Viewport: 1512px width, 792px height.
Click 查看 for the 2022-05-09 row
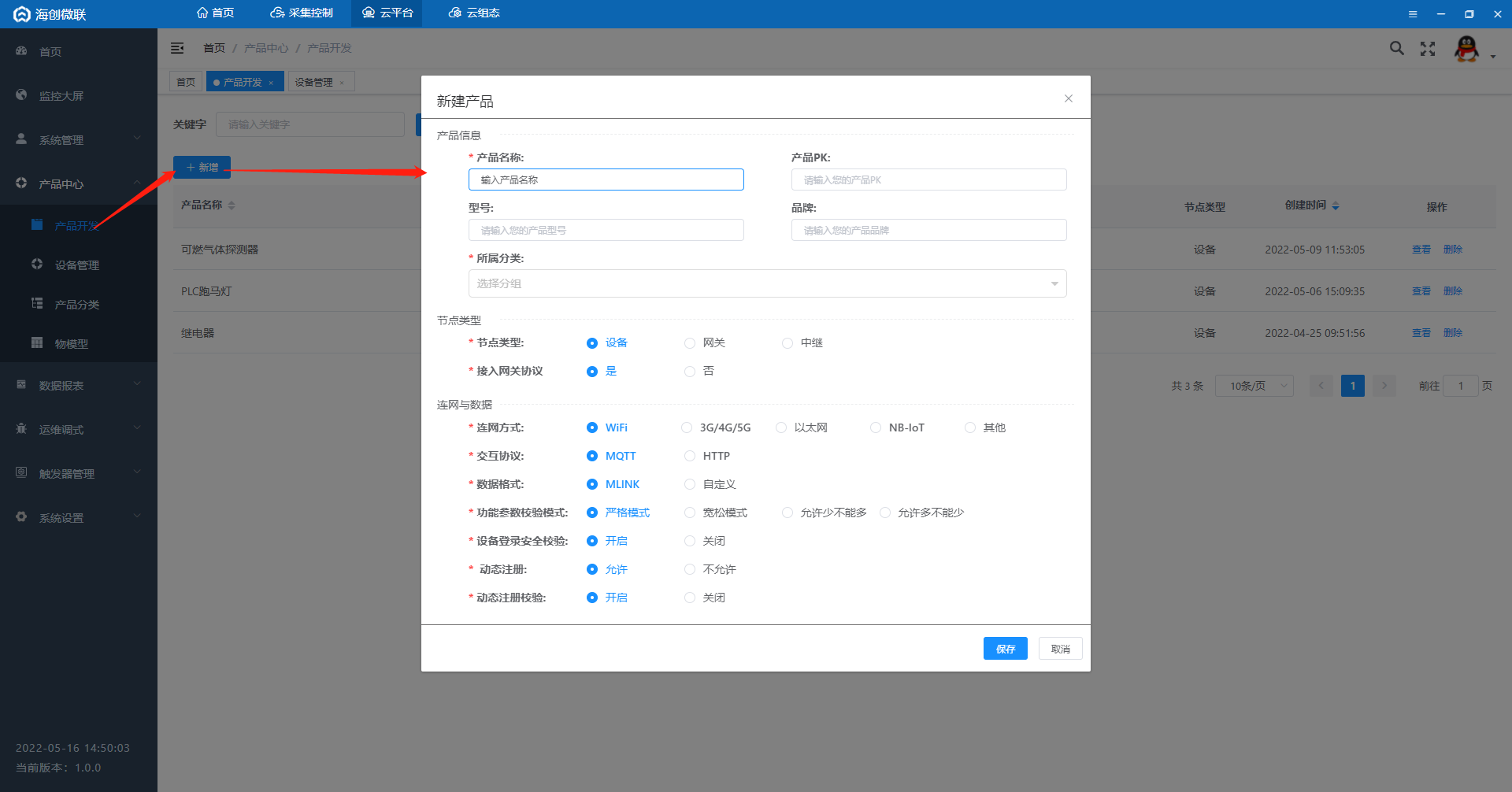pyautogui.click(x=1421, y=250)
